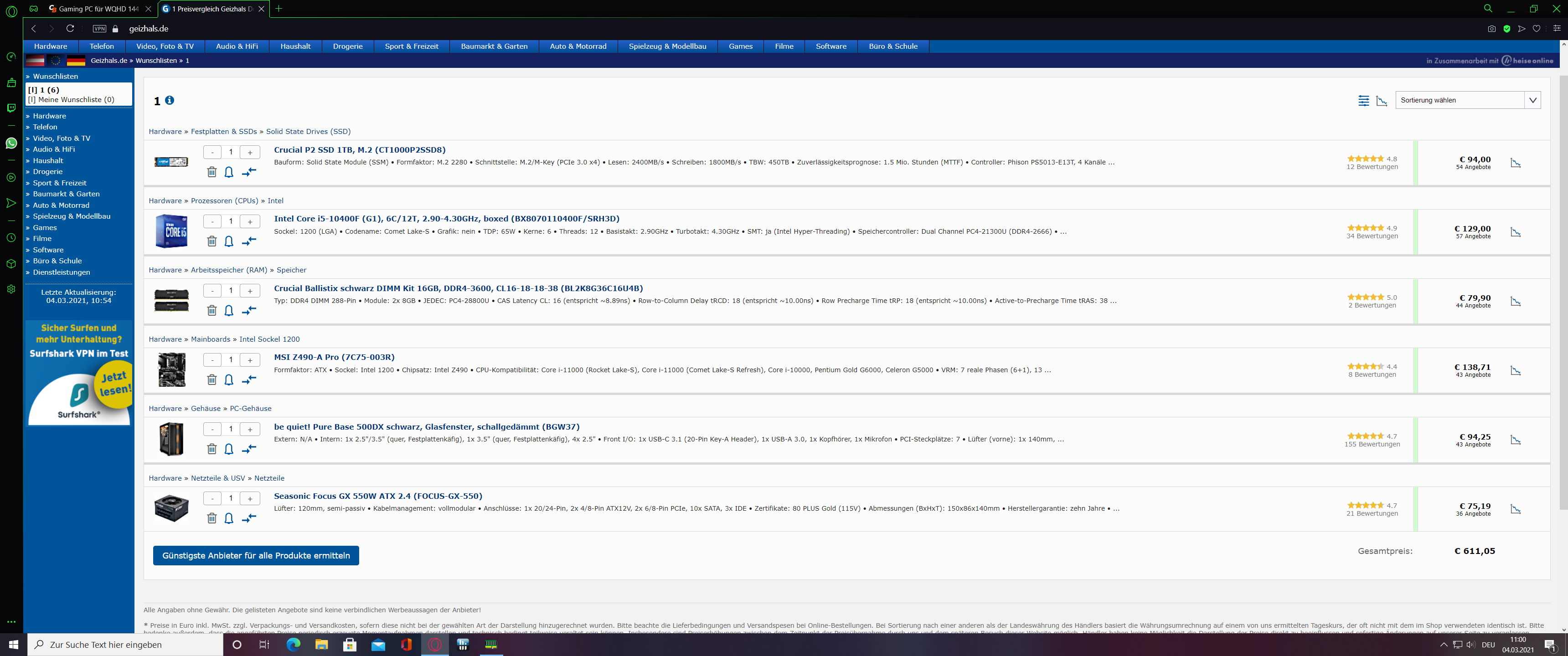The image size is (1568, 656).
Task: Open Microsoft Edge from Windows taskbar
Action: pyautogui.click(x=293, y=645)
